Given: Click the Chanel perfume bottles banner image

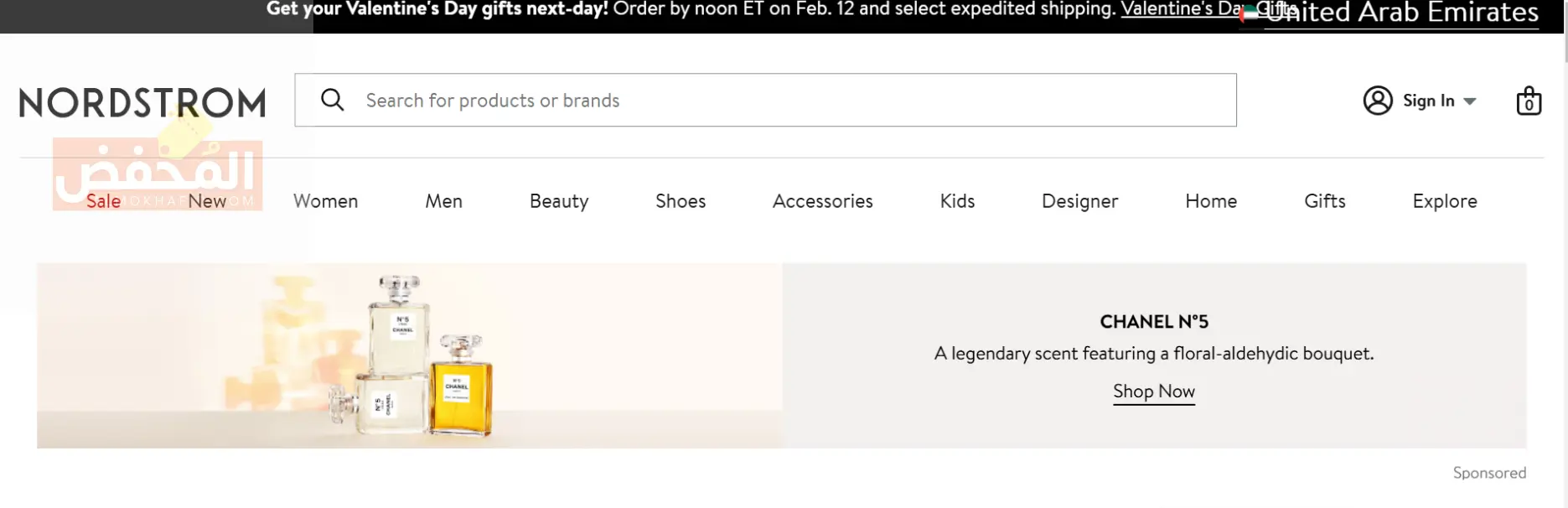Looking at the screenshot, I should click(410, 355).
